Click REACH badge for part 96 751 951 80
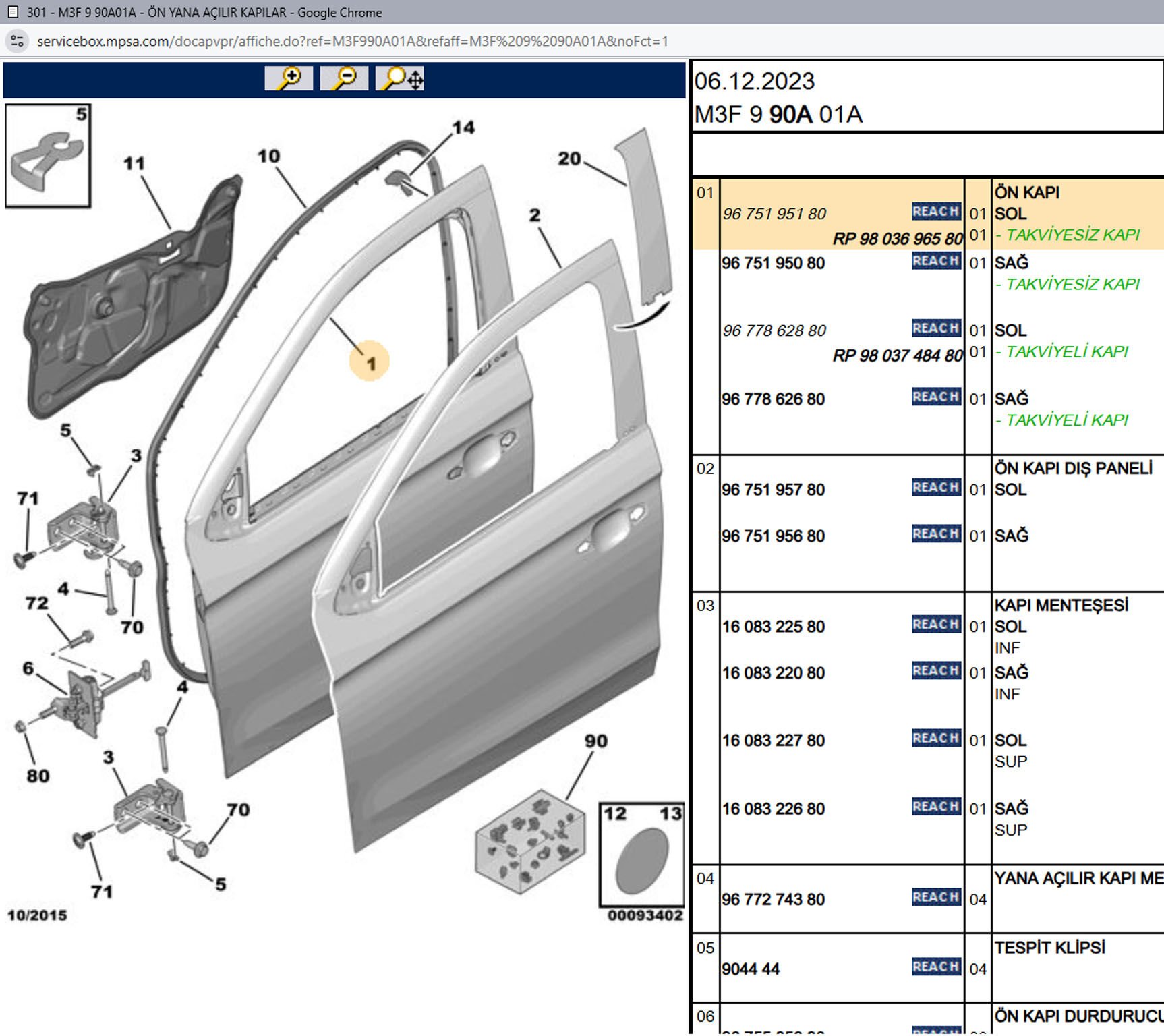 click(x=935, y=212)
